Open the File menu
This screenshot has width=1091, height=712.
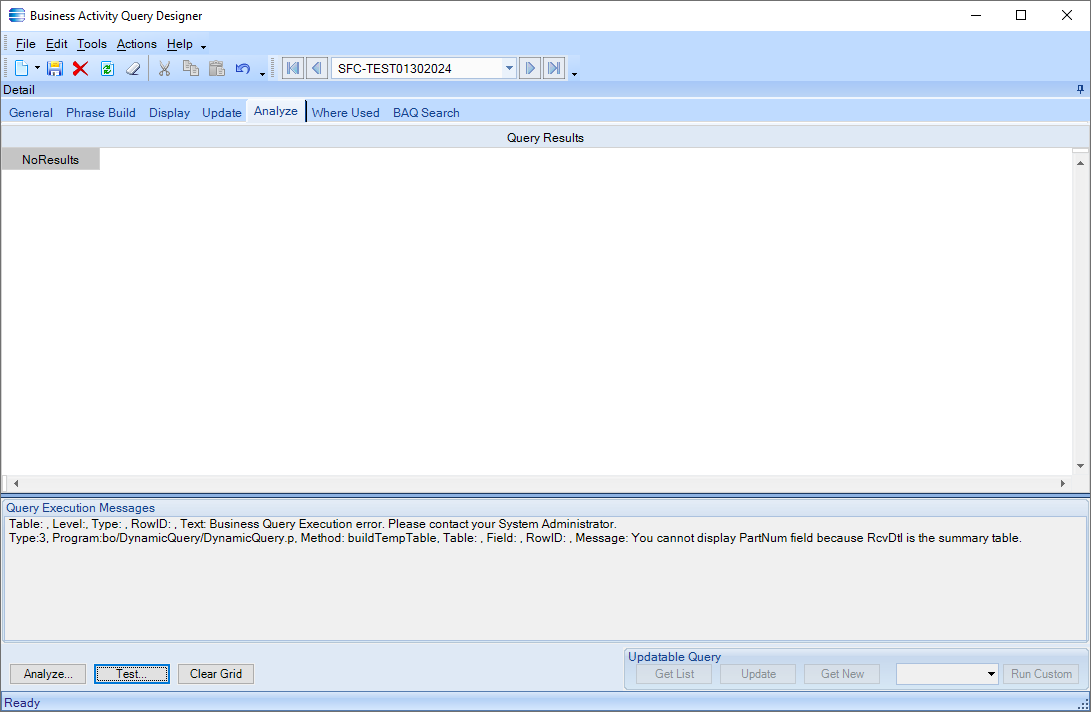tap(26, 44)
